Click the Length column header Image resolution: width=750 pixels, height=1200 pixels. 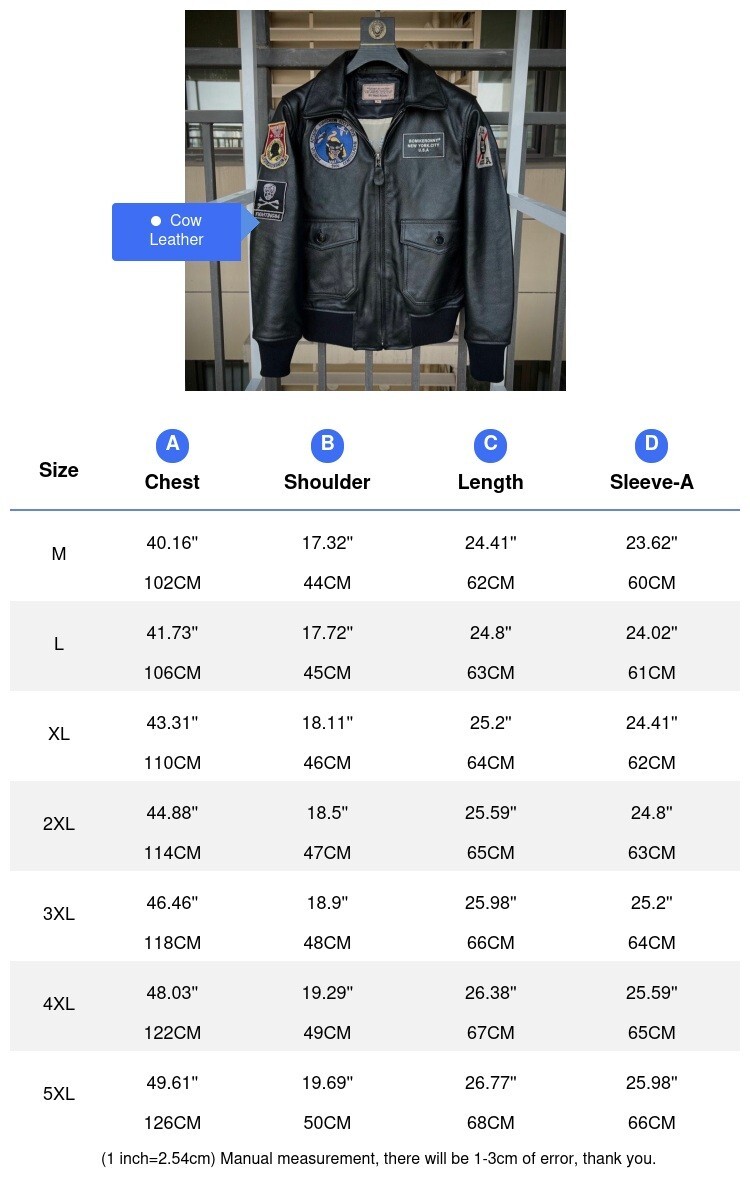(x=490, y=482)
